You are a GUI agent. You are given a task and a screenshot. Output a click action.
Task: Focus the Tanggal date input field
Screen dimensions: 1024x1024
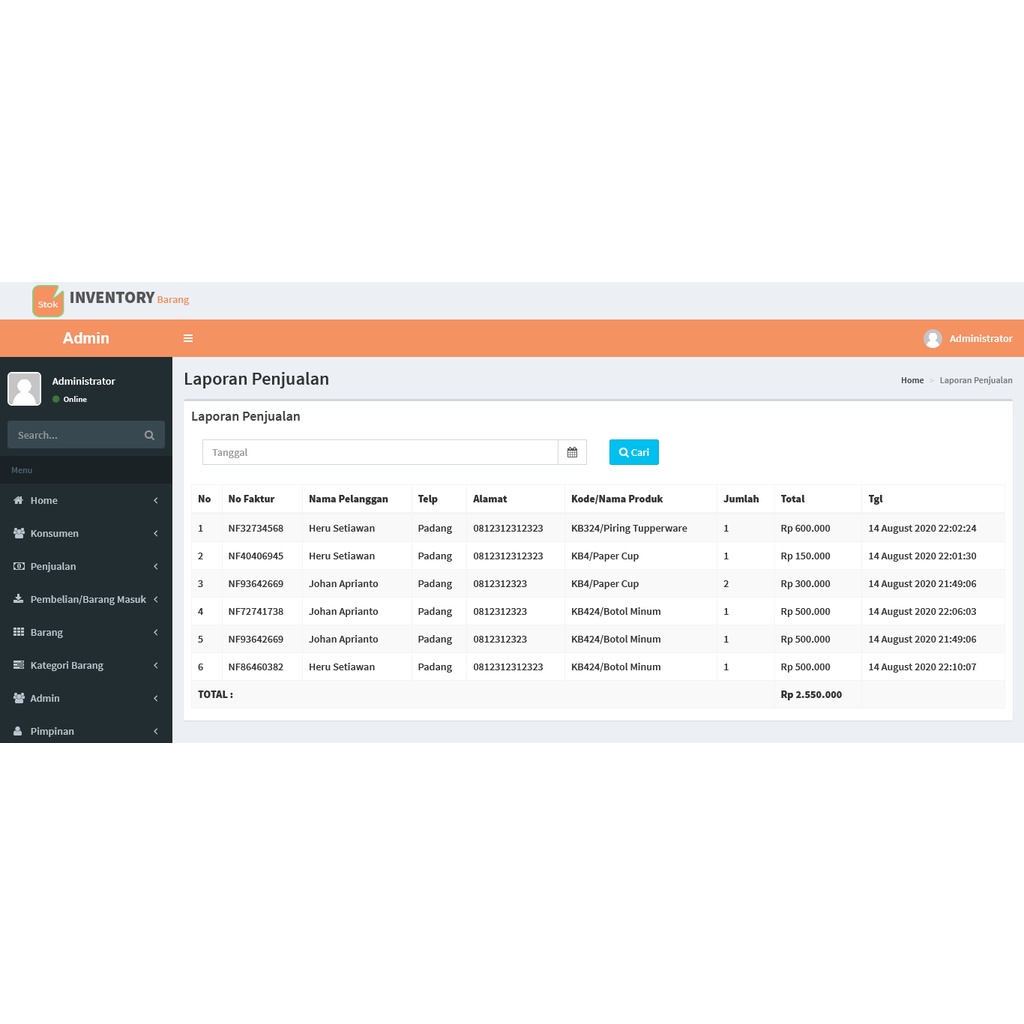[380, 452]
